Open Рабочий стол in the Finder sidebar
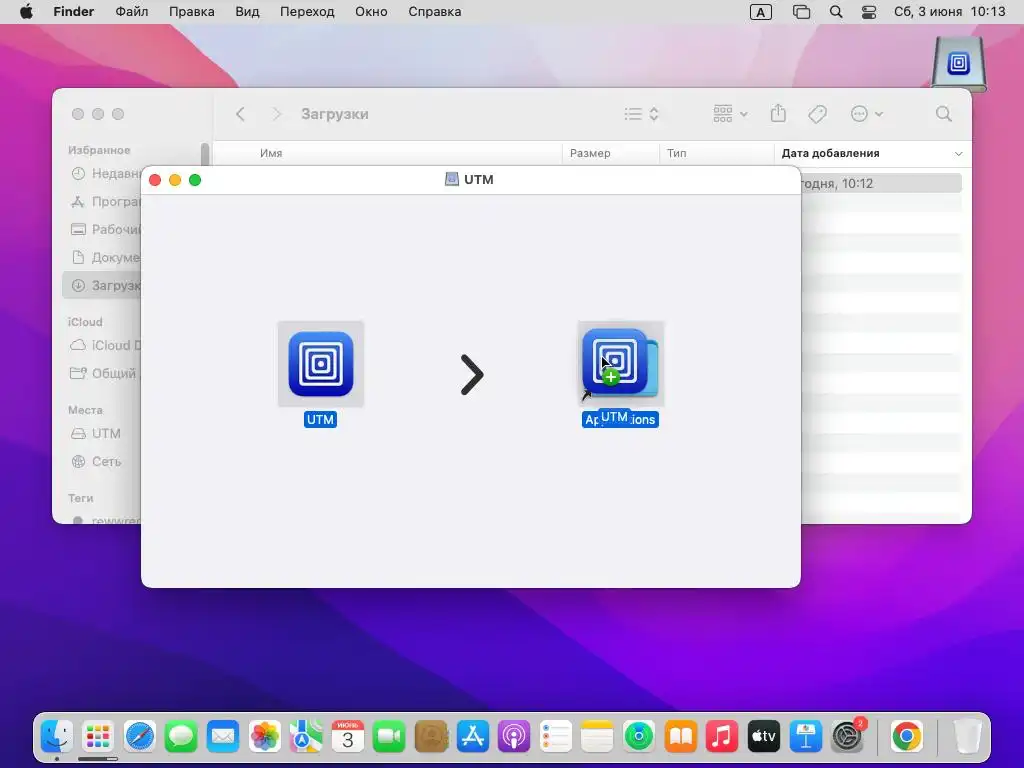 [104, 230]
